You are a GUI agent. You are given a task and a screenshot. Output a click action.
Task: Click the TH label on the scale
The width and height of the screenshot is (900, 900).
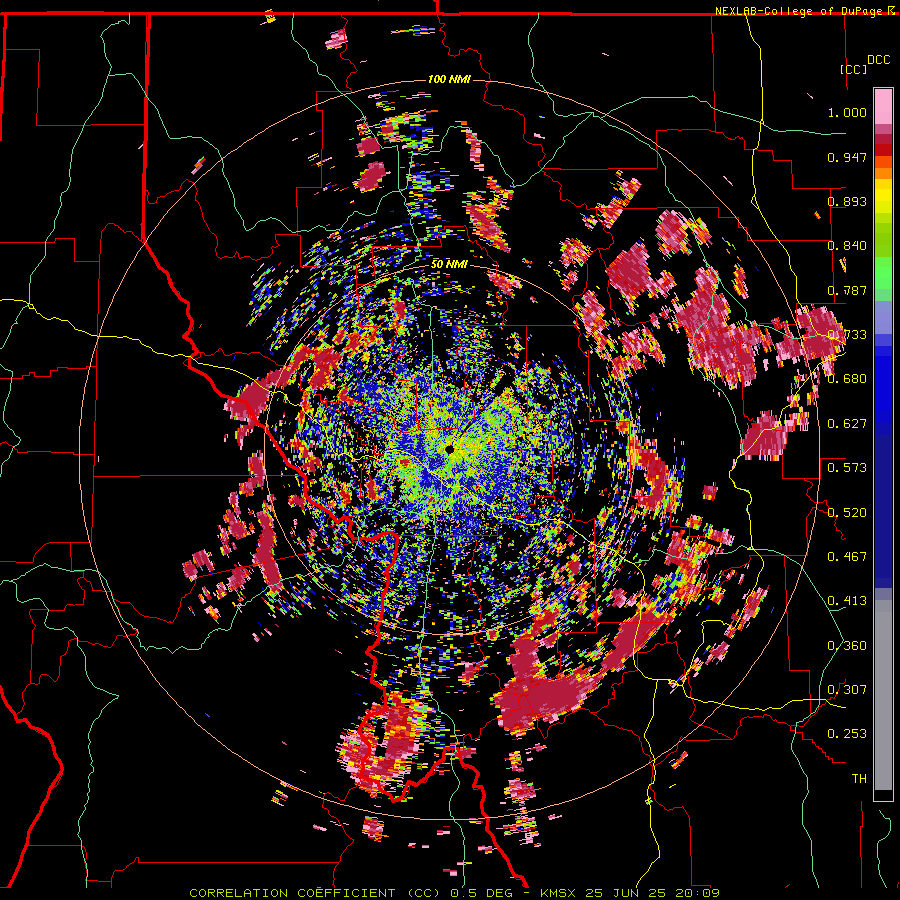[859, 779]
